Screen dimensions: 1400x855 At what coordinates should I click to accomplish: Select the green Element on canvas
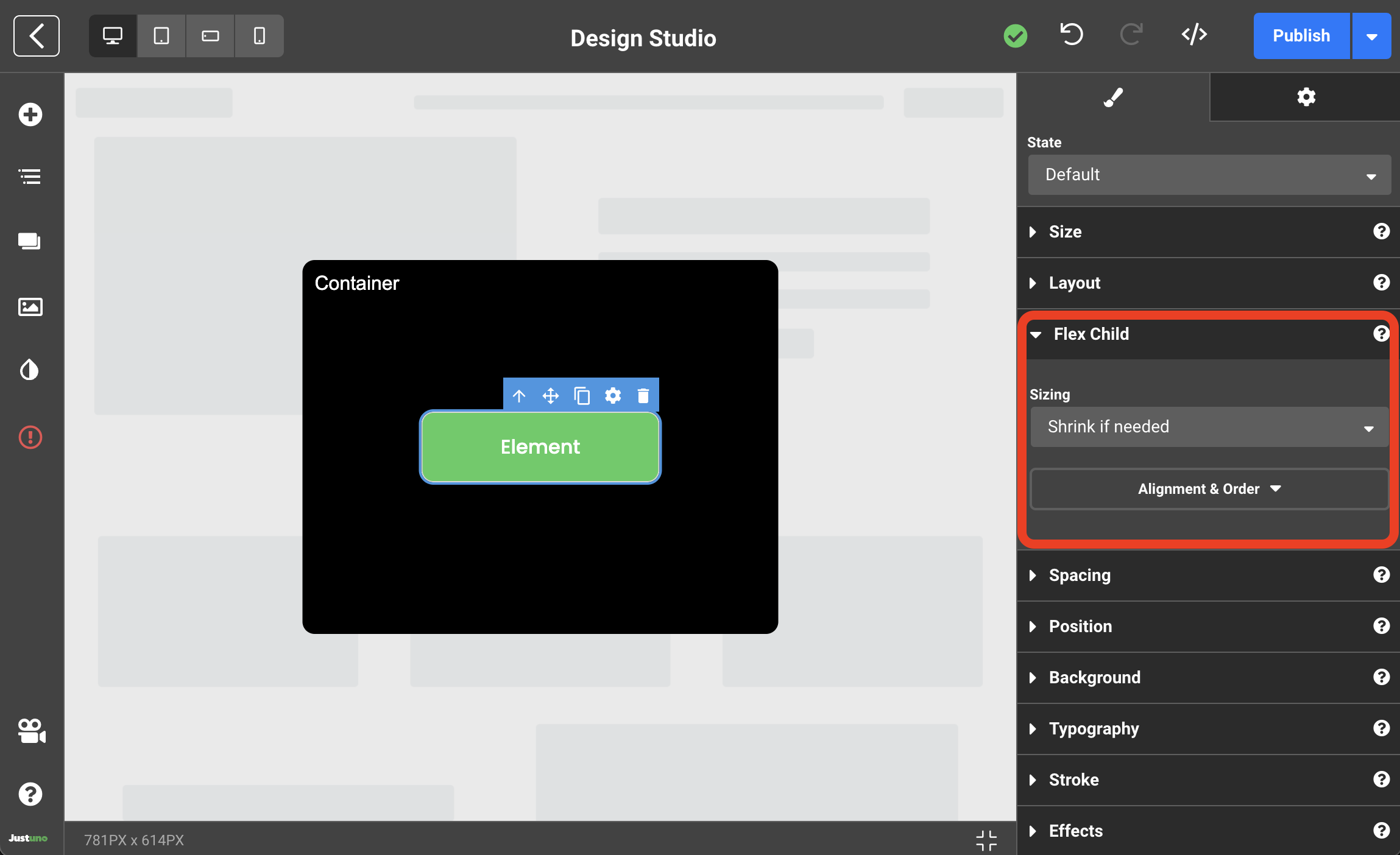click(540, 447)
